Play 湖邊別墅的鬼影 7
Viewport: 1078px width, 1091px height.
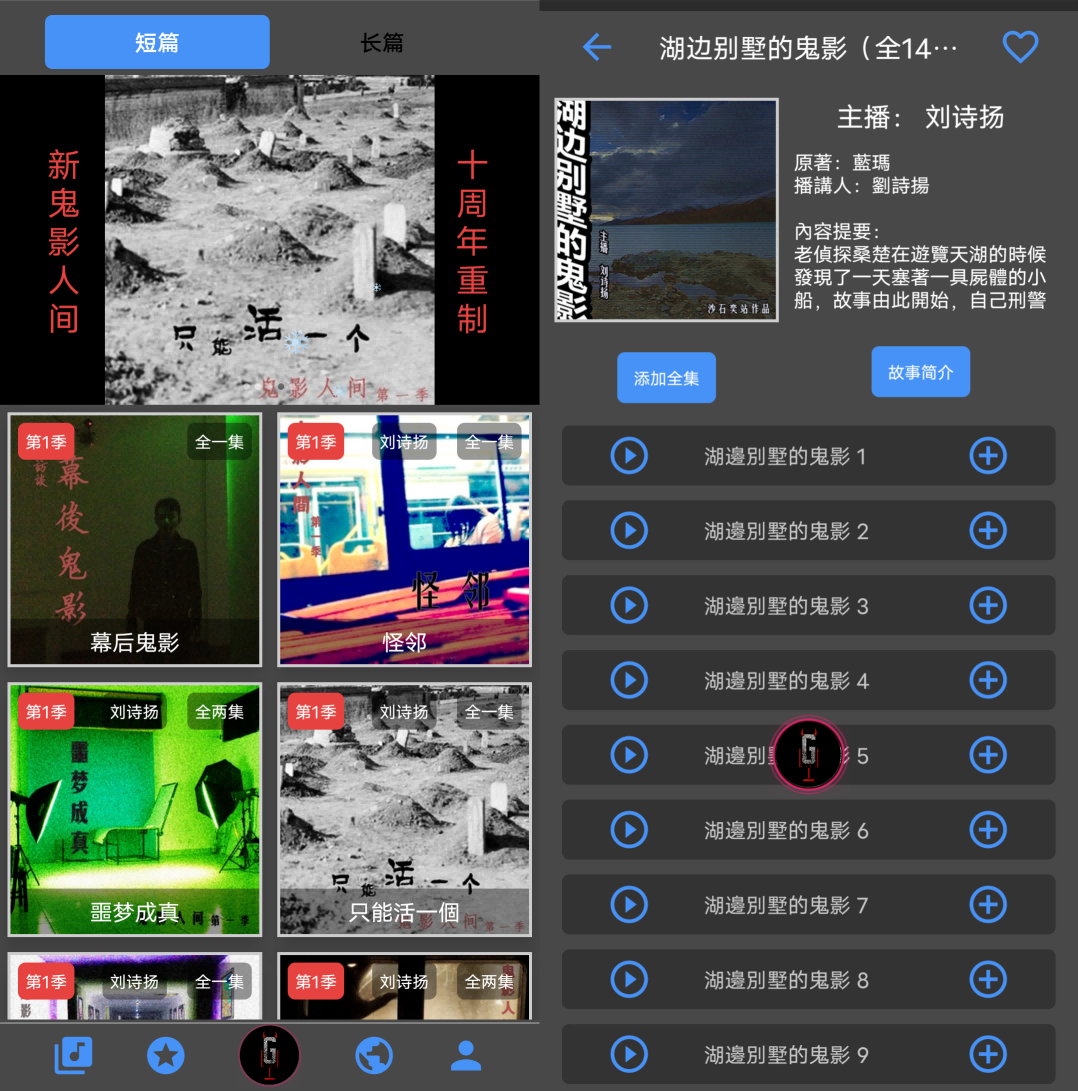629,905
